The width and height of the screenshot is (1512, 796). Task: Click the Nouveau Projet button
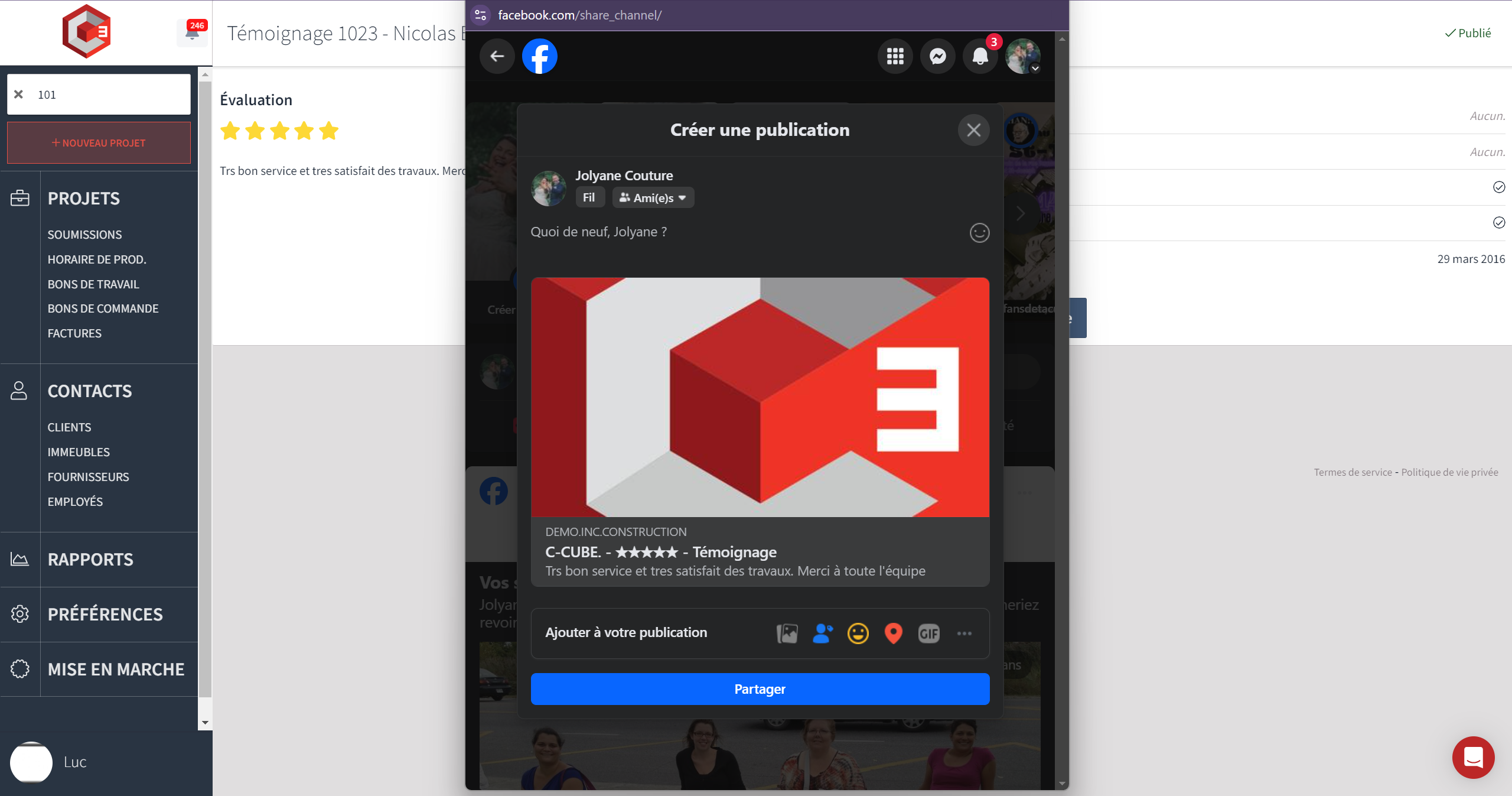coord(99,142)
